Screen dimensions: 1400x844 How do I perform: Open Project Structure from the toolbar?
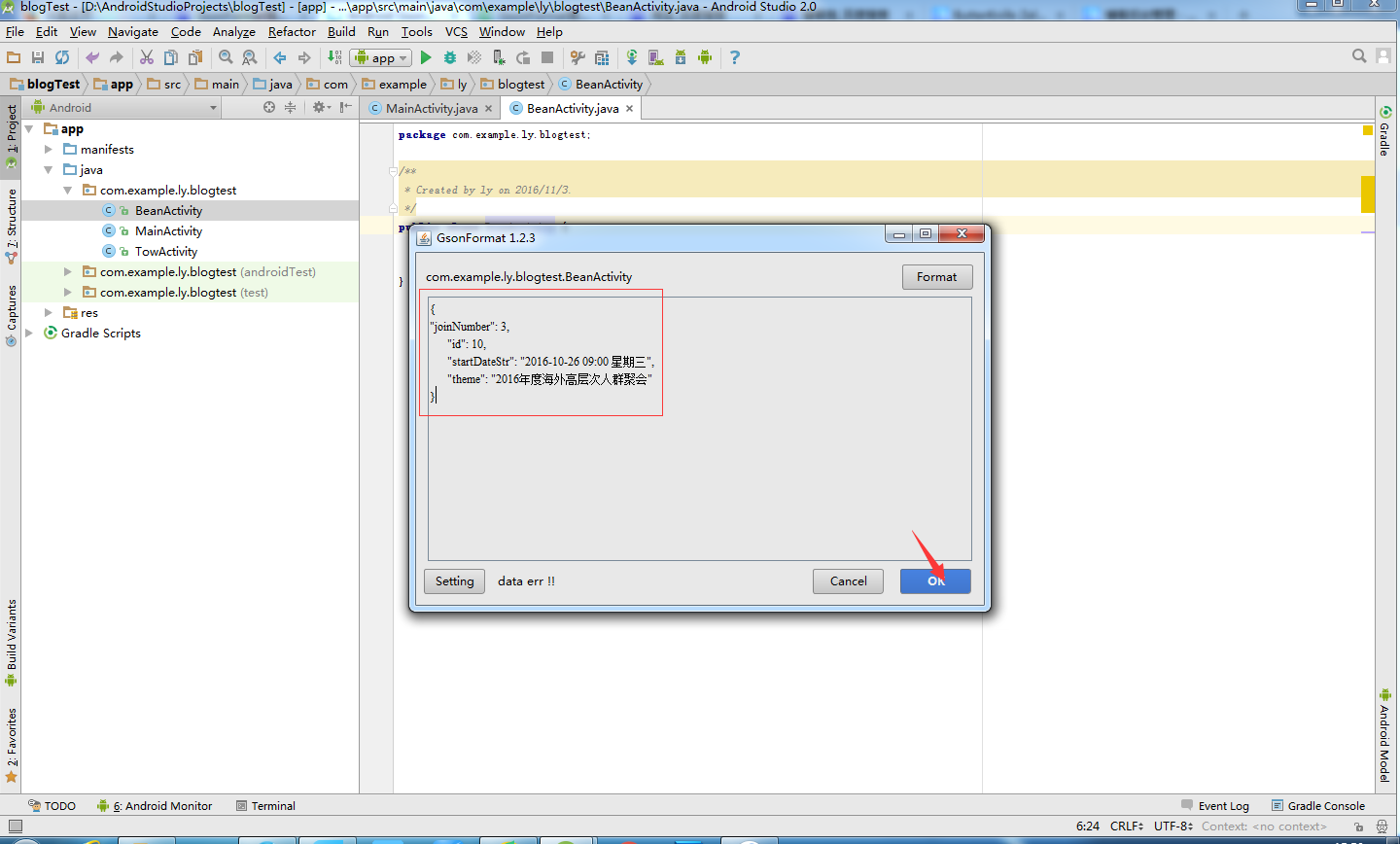(x=602, y=57)
